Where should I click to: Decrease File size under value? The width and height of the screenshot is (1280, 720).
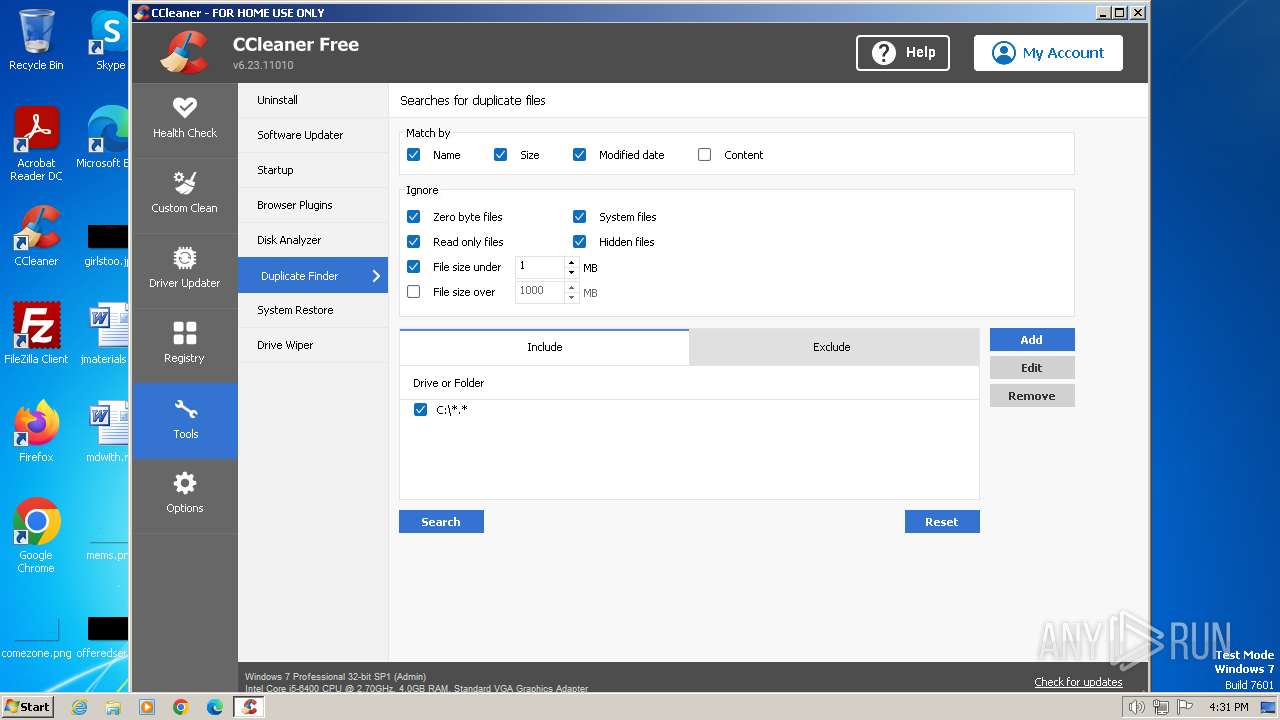pyautogui.click(x=571, y=272)
